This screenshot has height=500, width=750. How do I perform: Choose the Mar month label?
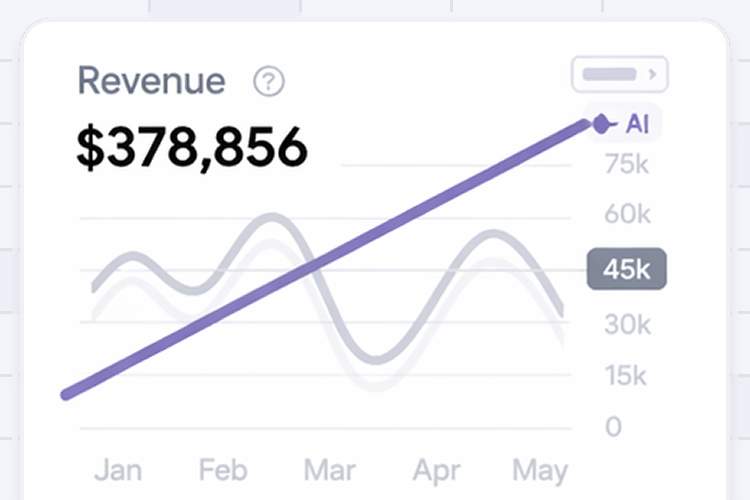[x=329, y=469]
